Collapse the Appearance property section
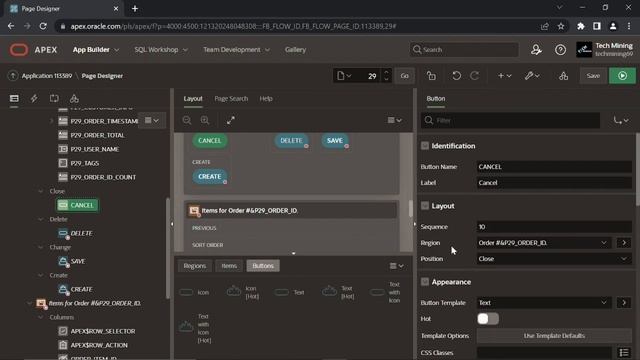 tap(424, 282)
